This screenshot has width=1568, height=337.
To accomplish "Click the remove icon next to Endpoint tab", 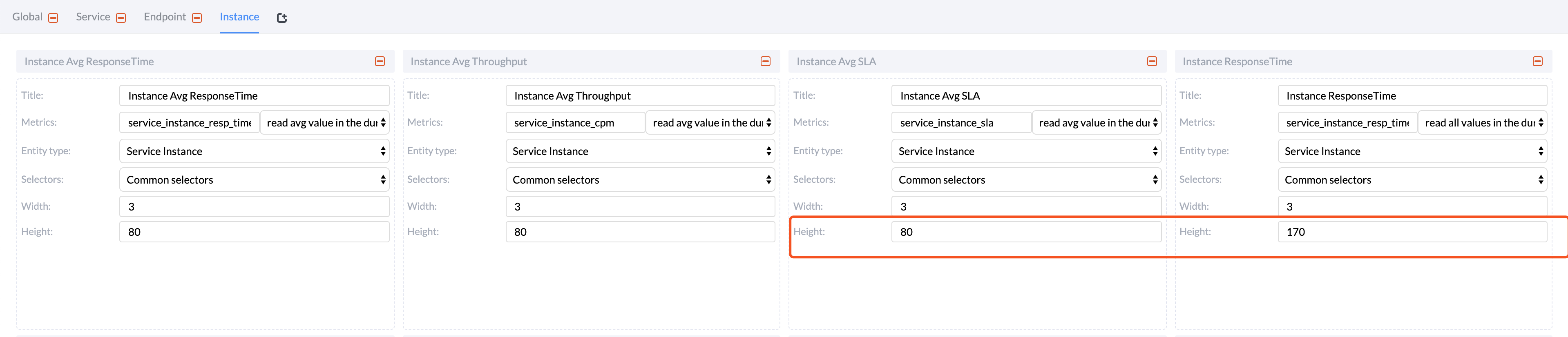I will click(x=197, y=18).
